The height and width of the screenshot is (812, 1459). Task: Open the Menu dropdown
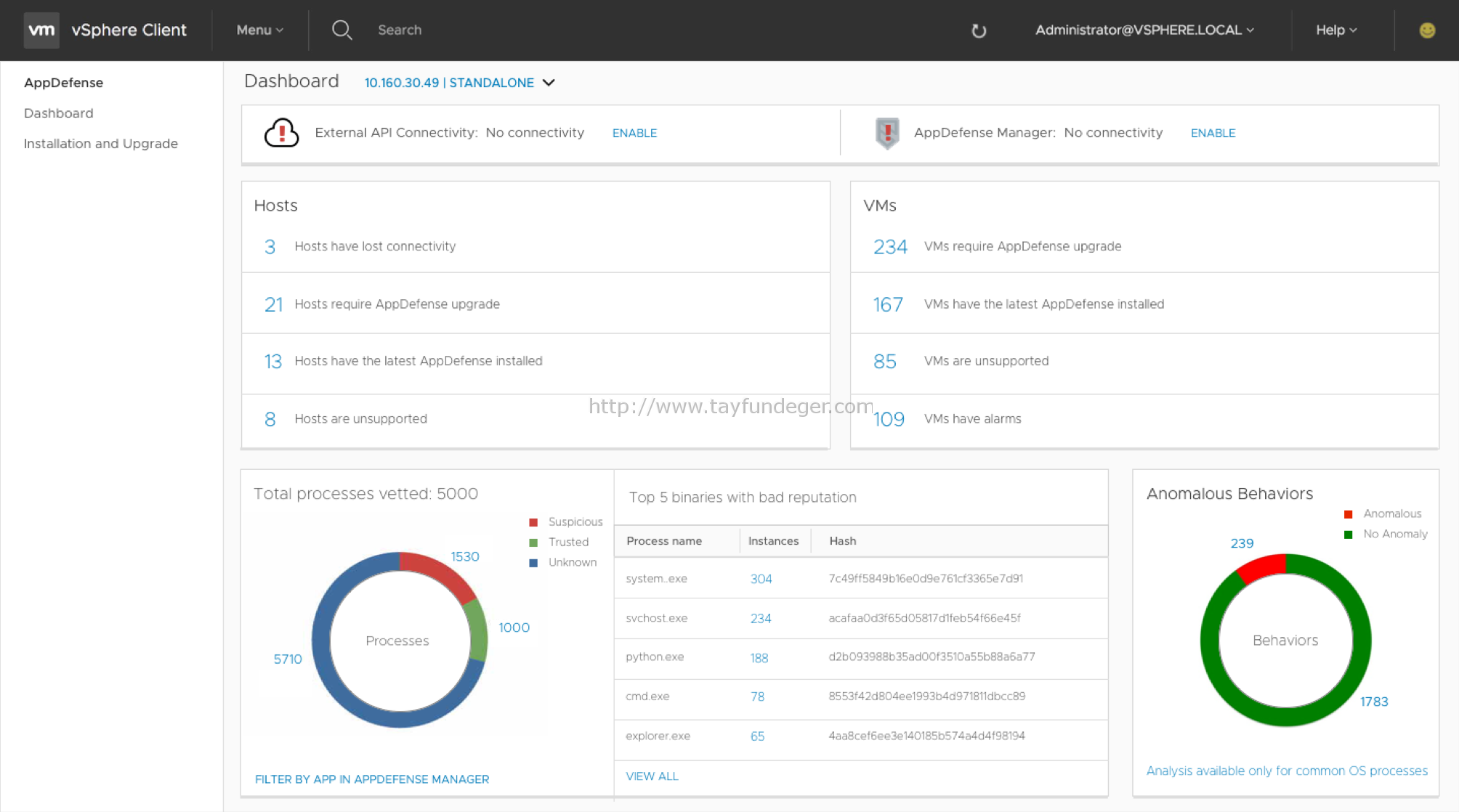tap(259, 30)
